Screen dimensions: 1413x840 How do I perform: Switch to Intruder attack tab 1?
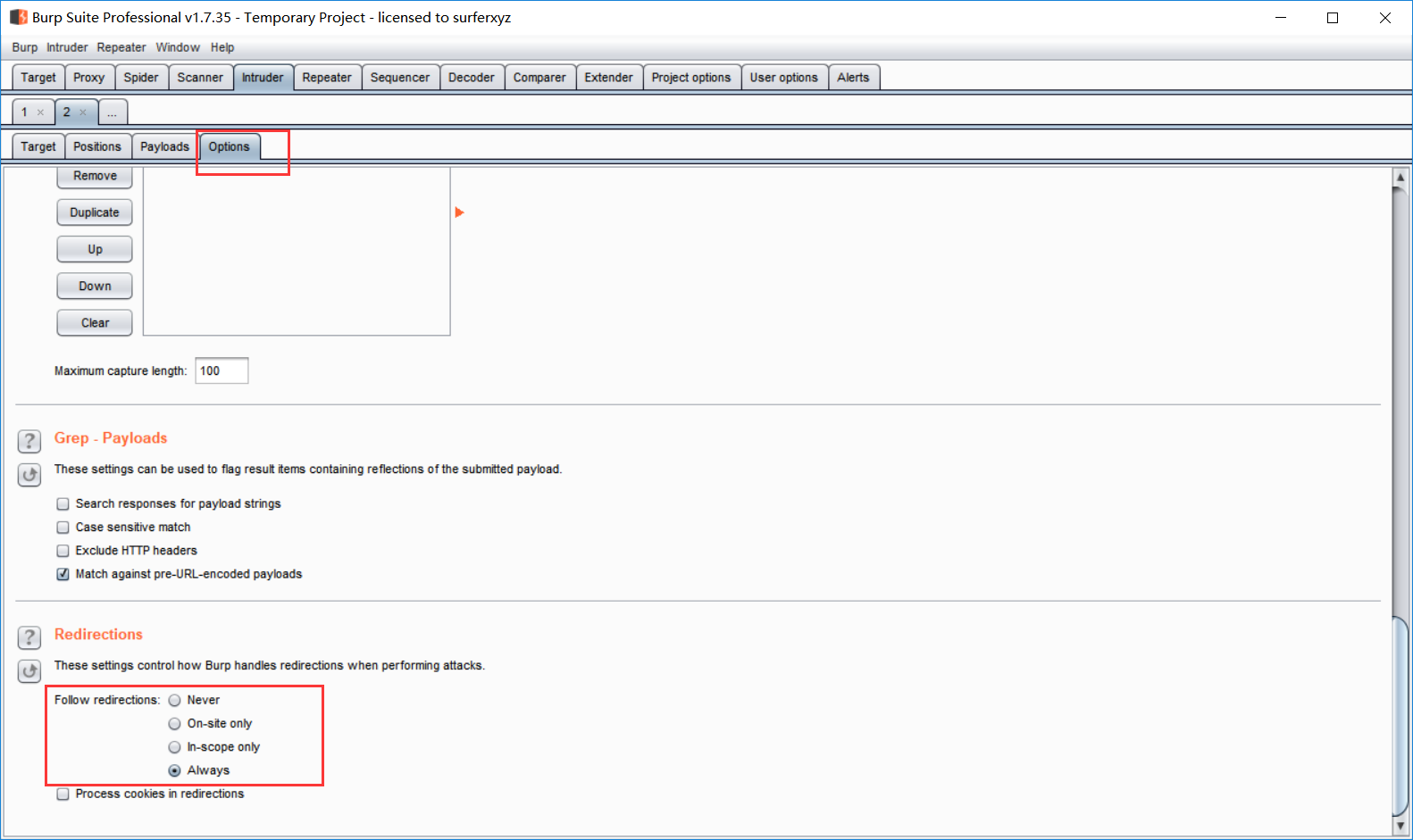[x=25, y=112]
